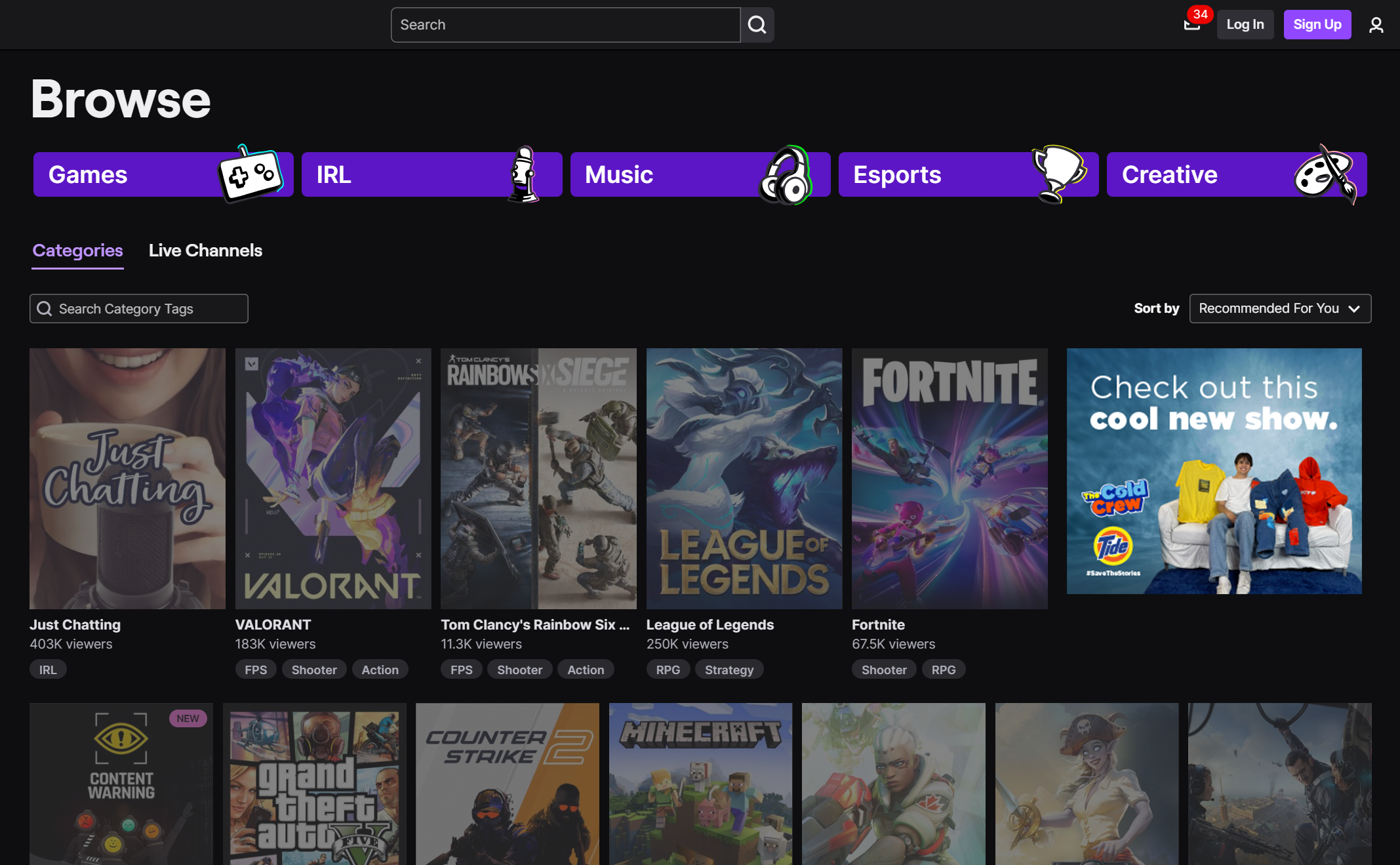Focus the top Search field
The width and height of the screenshot is (1400, 865).
coord(566,25)
